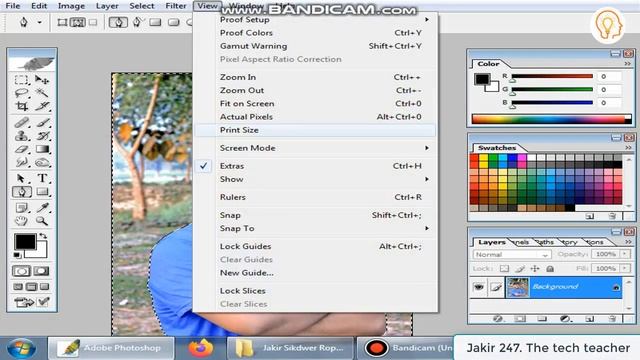The width and height of the screenshot is (640, 360).
Task: Select the Blur tool
Action: [21, 163]
